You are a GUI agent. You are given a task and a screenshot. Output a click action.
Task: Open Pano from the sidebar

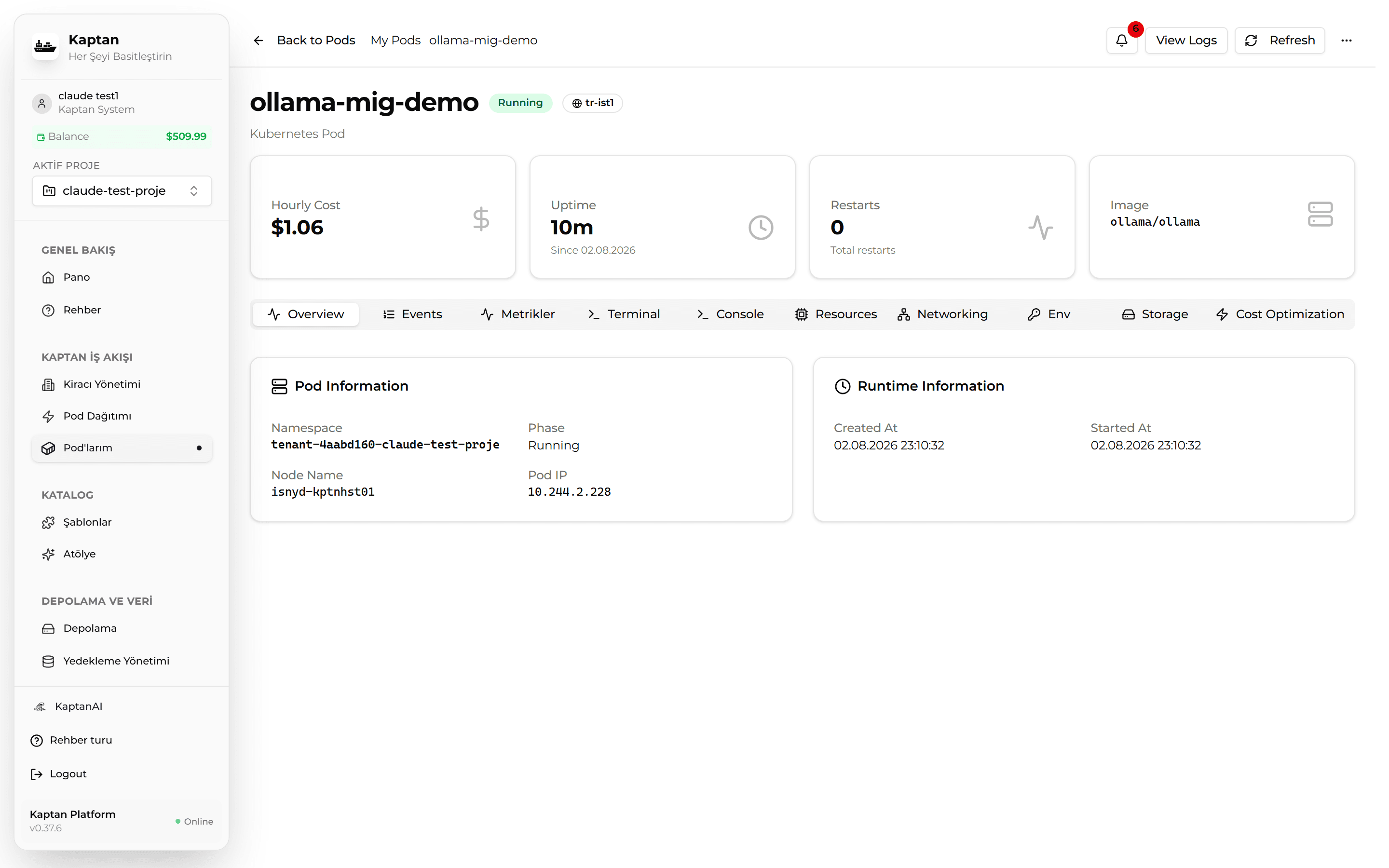pos(122,277)
